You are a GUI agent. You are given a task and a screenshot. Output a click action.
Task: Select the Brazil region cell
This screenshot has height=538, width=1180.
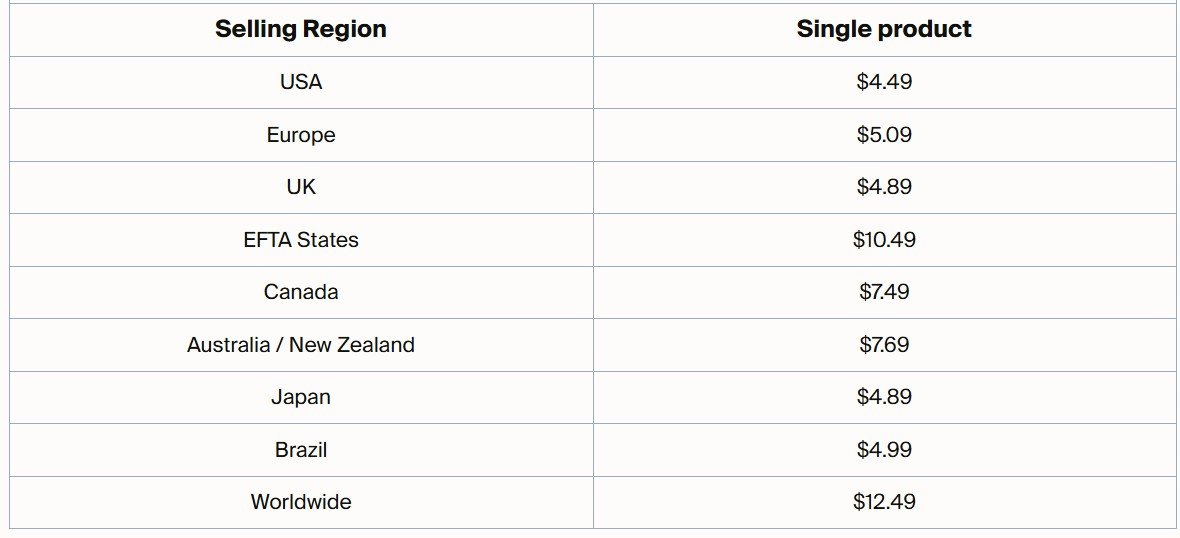(300, 450)
